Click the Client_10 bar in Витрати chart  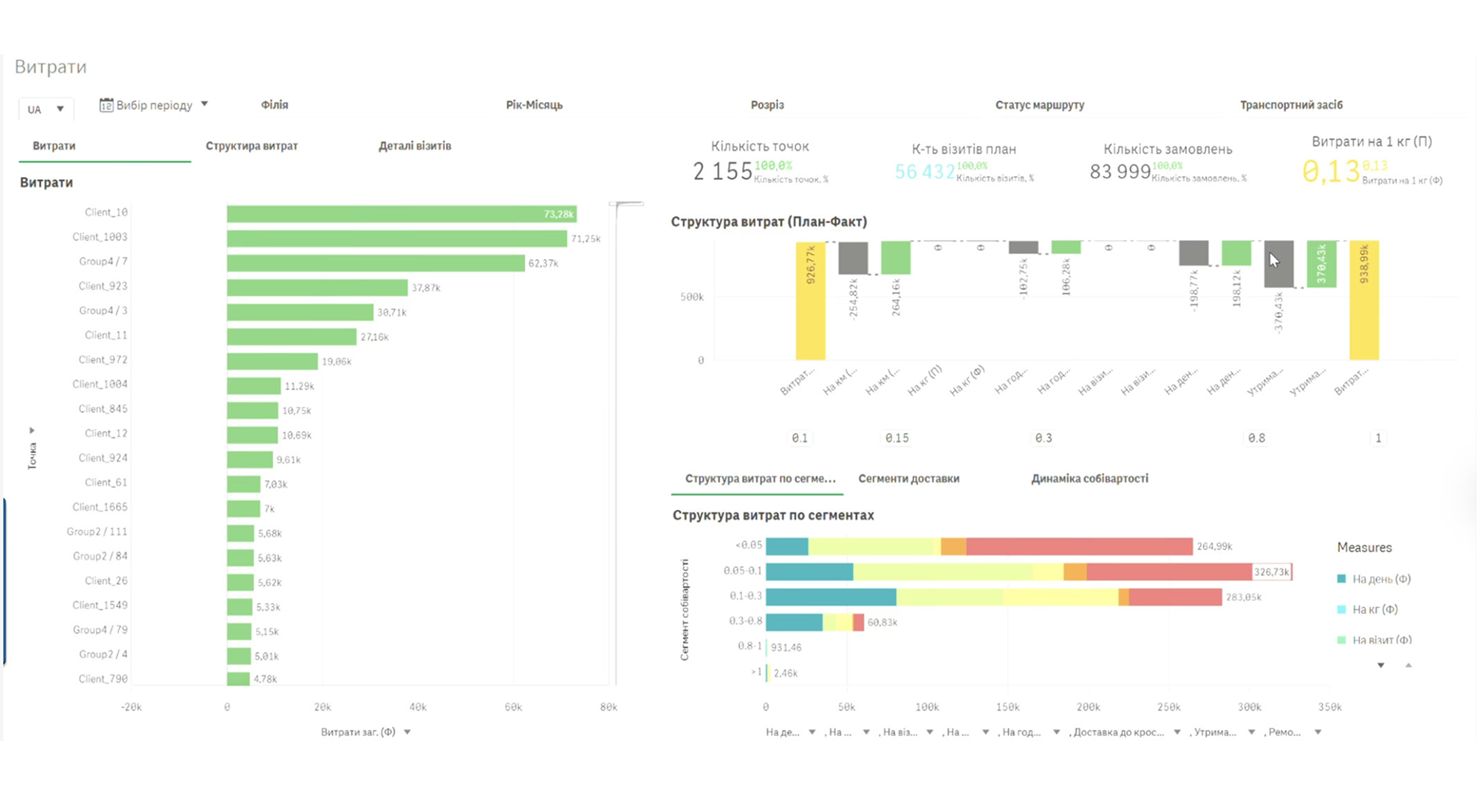[x=402, y=214]
